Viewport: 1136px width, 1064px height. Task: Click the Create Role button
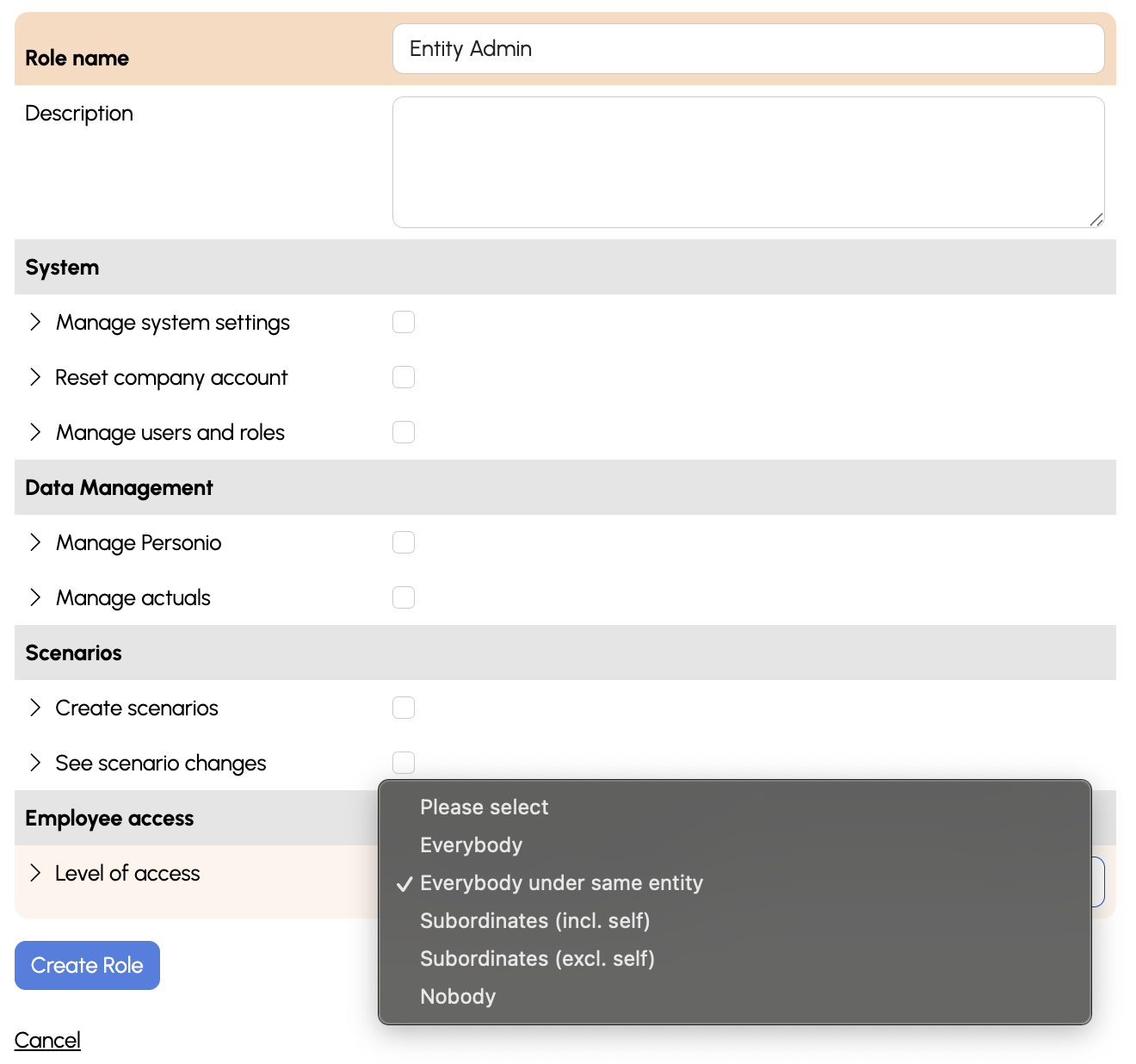click(x=87, y=965)
